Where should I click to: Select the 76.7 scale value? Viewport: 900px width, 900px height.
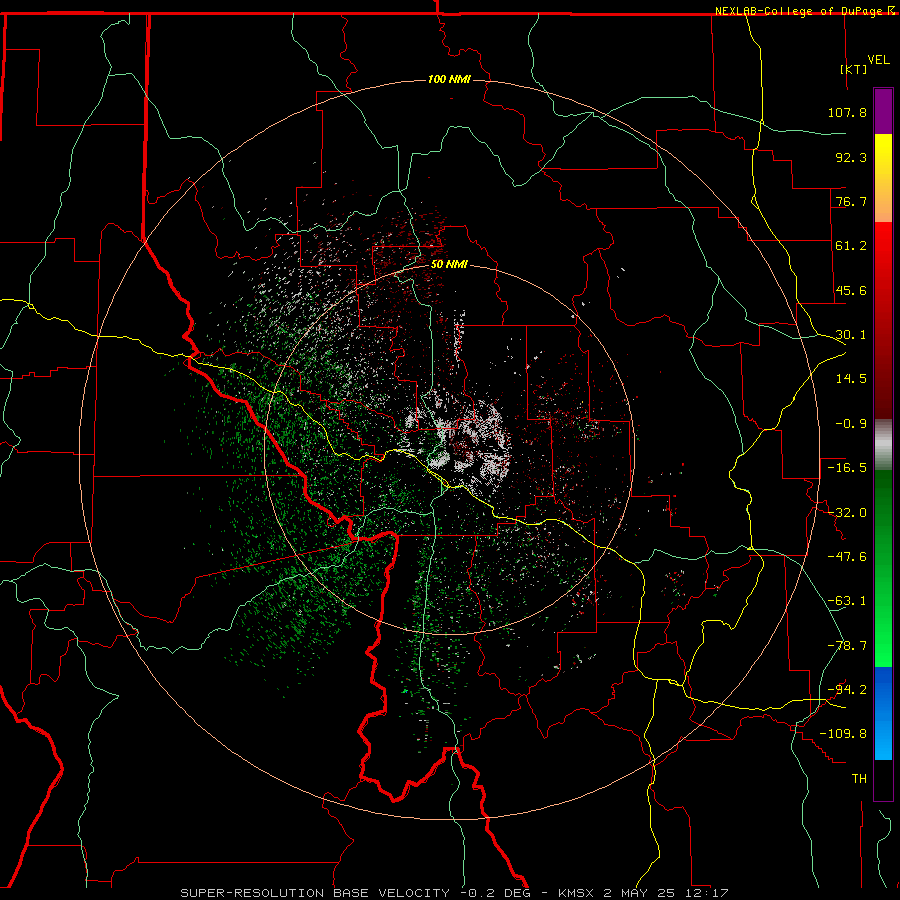[x=851, y=201]
